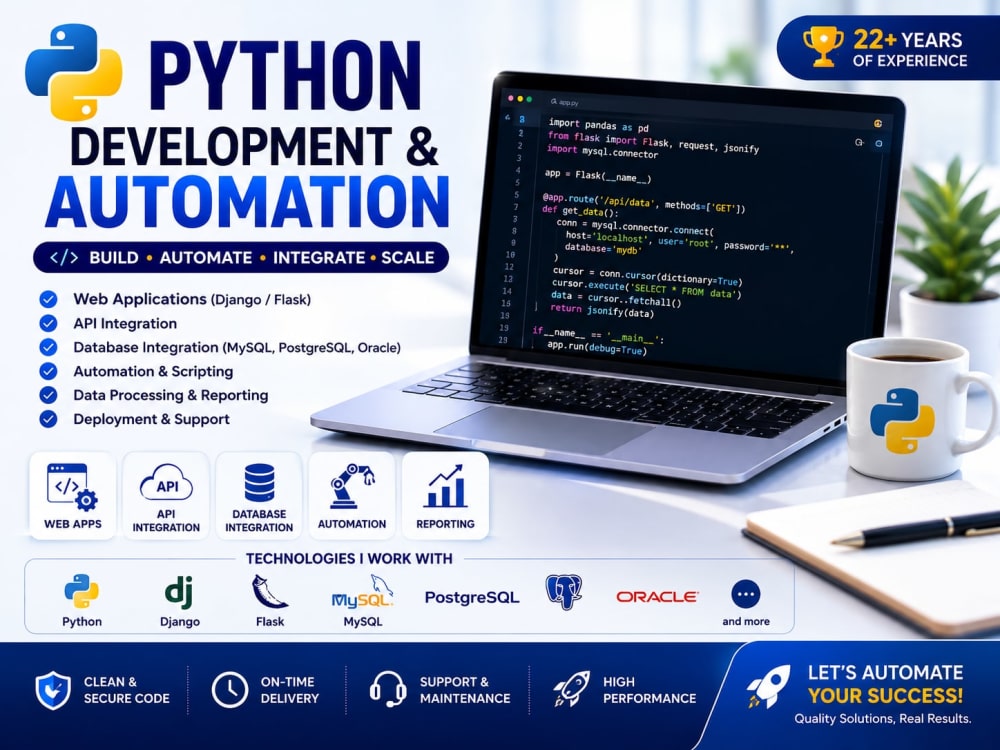Viewport: 1000px width, 750px height.
Task: Click the MySQL dolphin logo
Action: [362, 592]
